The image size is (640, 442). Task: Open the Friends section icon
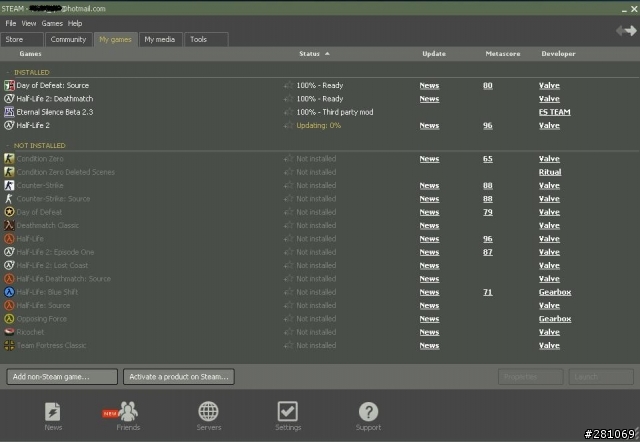(129, 411)
